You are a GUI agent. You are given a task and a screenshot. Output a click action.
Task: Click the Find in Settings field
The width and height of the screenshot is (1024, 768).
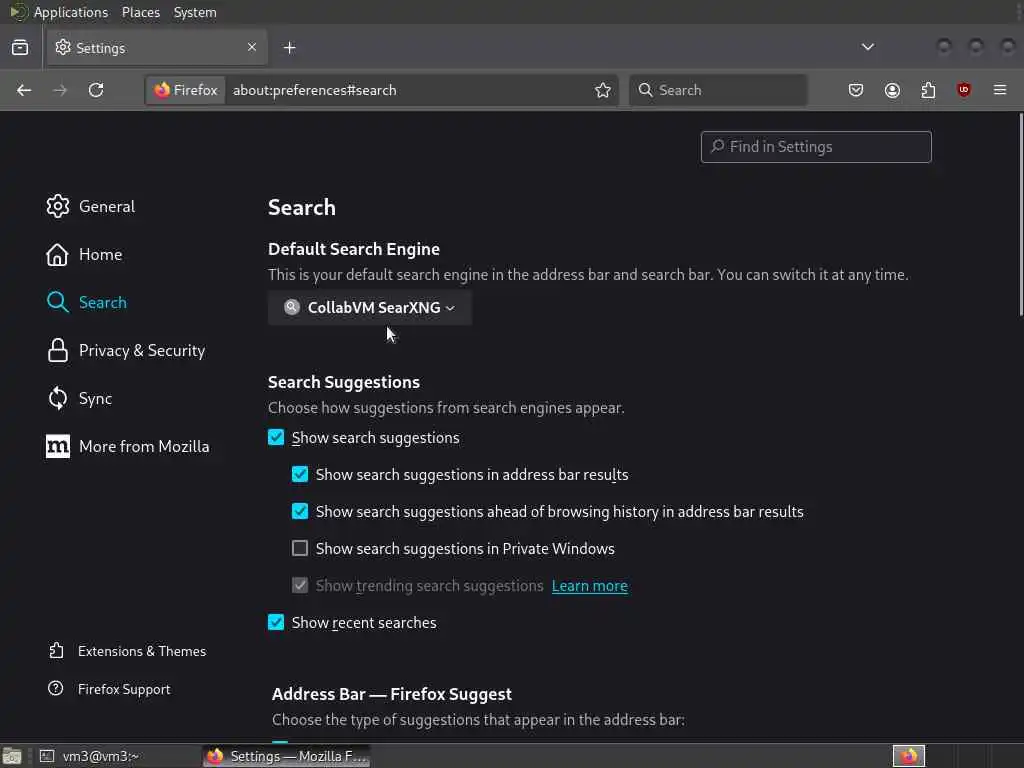(x=816, y=147)
